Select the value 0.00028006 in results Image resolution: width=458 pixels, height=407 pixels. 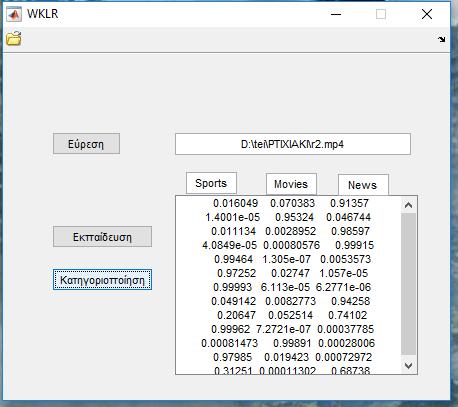click(346, 343)
